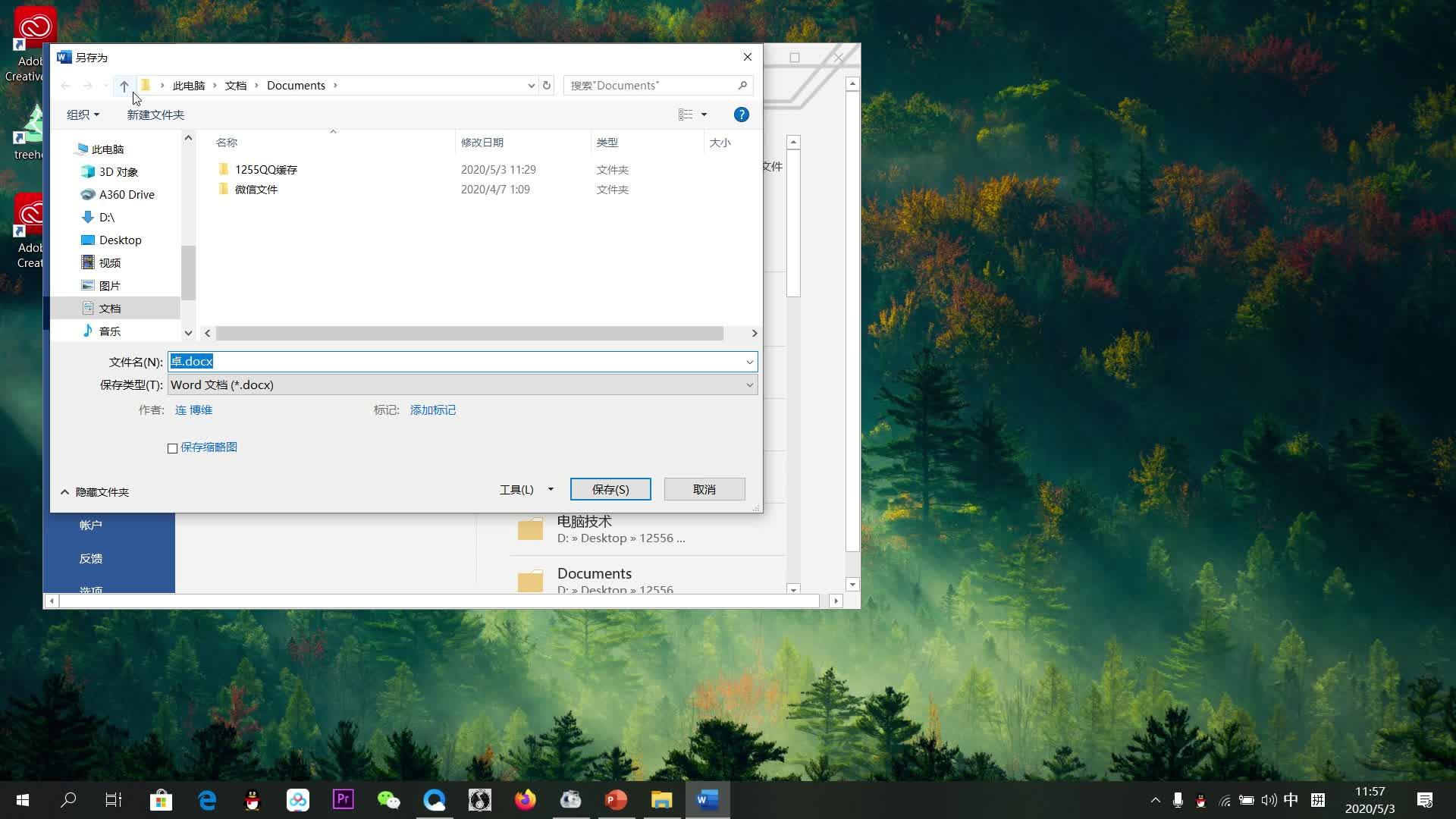1456x819 pixels.
Task: Open the view options dropdown arrow
Action: click(x=704, y=115)
